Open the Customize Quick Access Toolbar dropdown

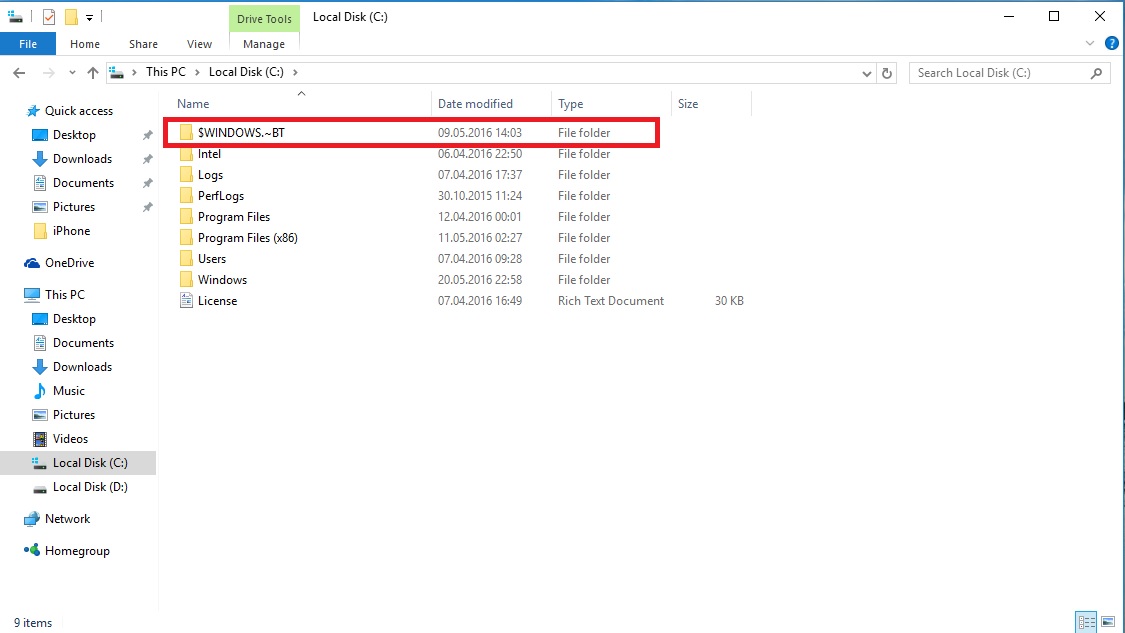point(89,17)
